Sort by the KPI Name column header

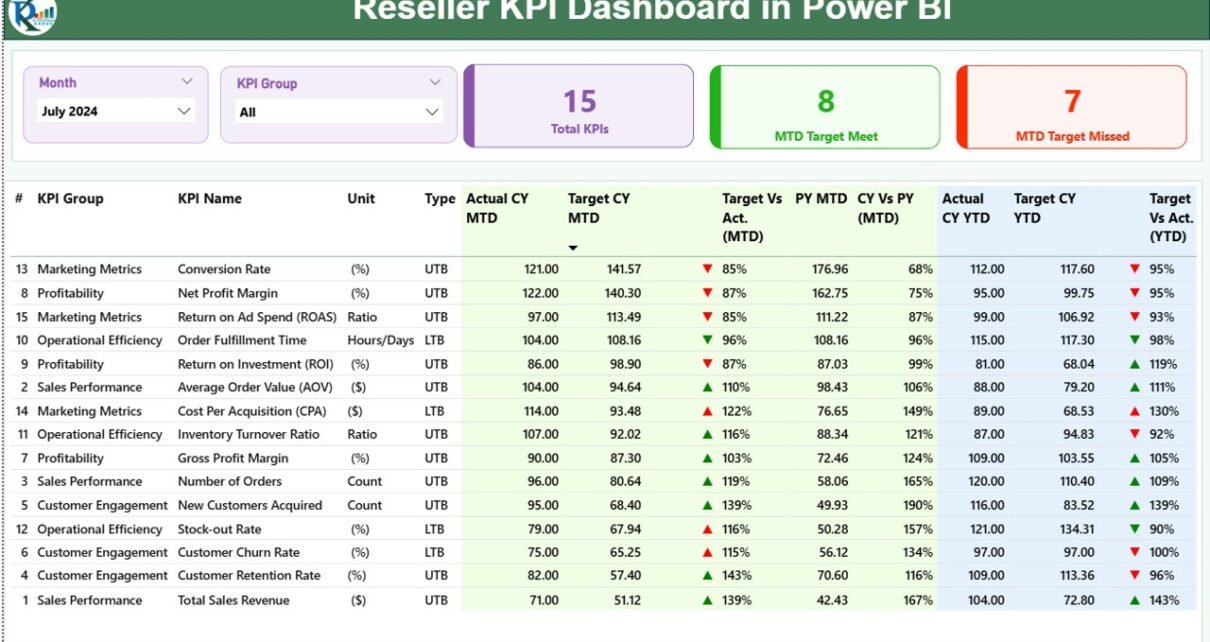point(209,198)
